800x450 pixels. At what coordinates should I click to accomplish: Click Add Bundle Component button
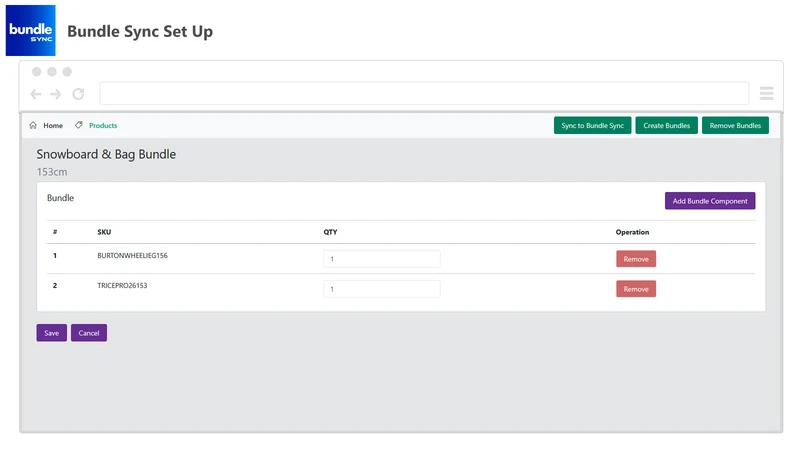(x=710, y=201)
